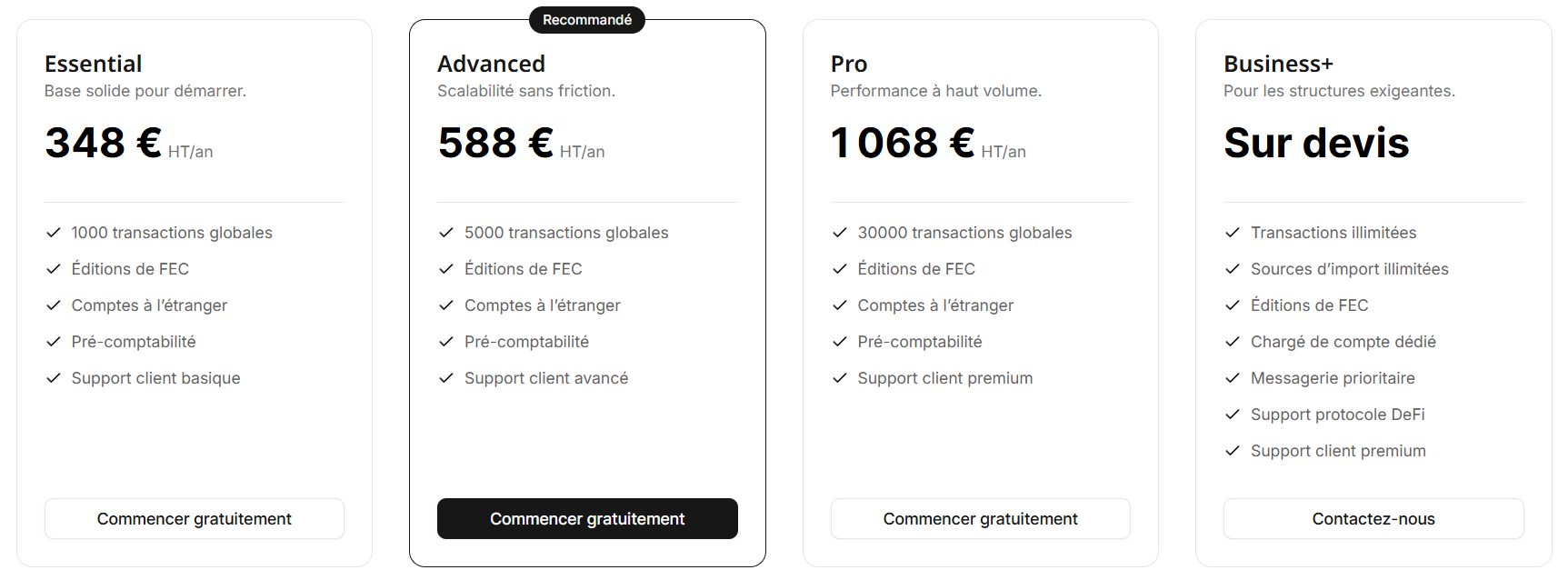This screenshot has width=1568, height=580.
Task: Click the black Commencer gratuitement button
Action: point(587,518)
